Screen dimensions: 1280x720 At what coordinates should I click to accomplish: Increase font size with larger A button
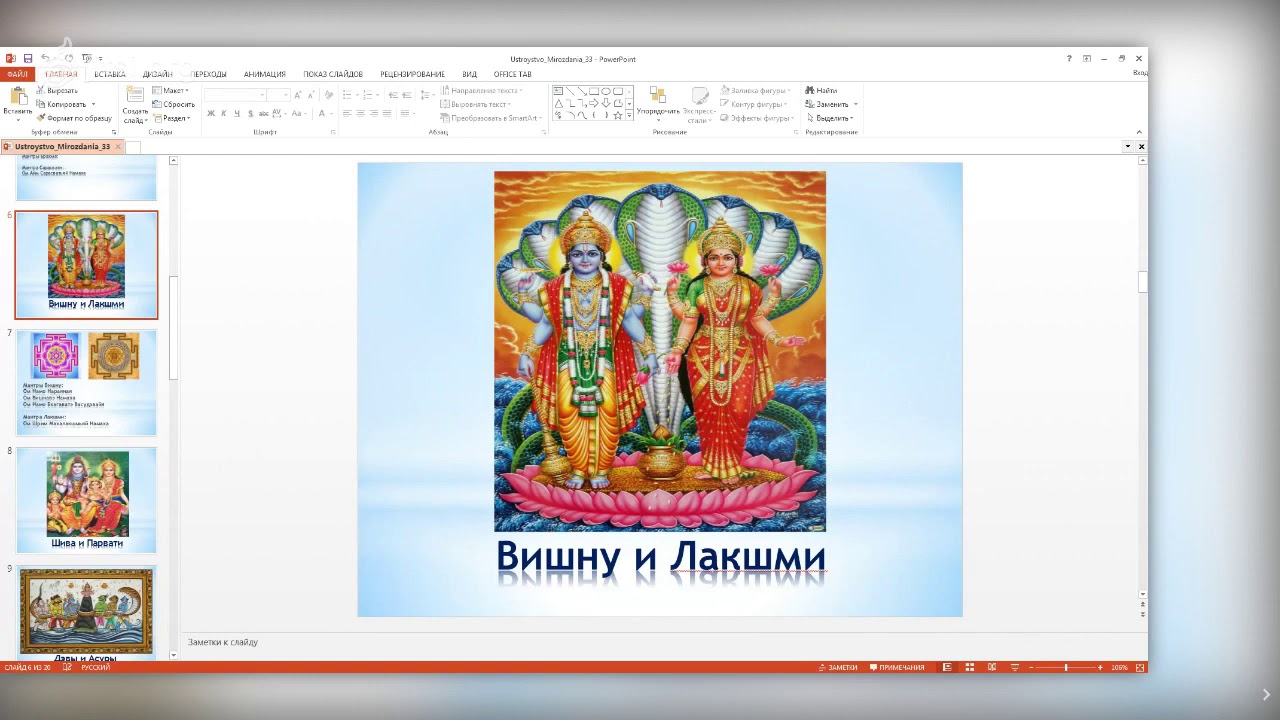point(298,95)
